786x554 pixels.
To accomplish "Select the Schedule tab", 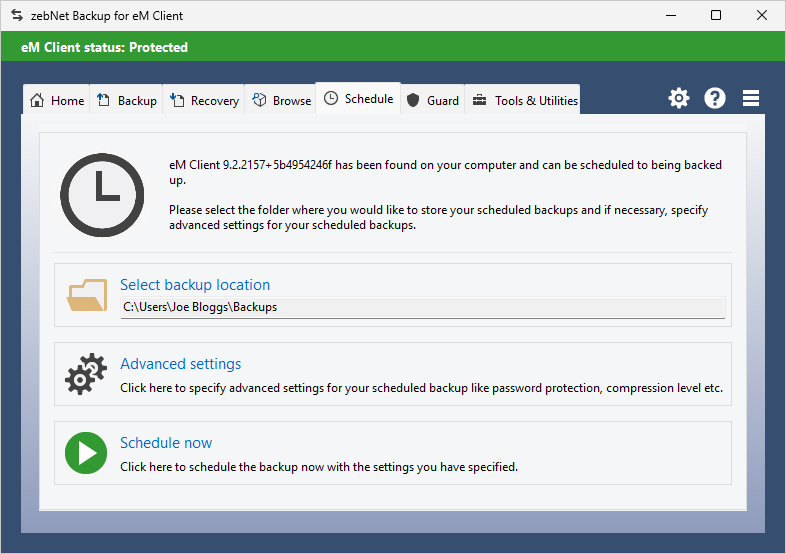I will [x=358, y=99].
